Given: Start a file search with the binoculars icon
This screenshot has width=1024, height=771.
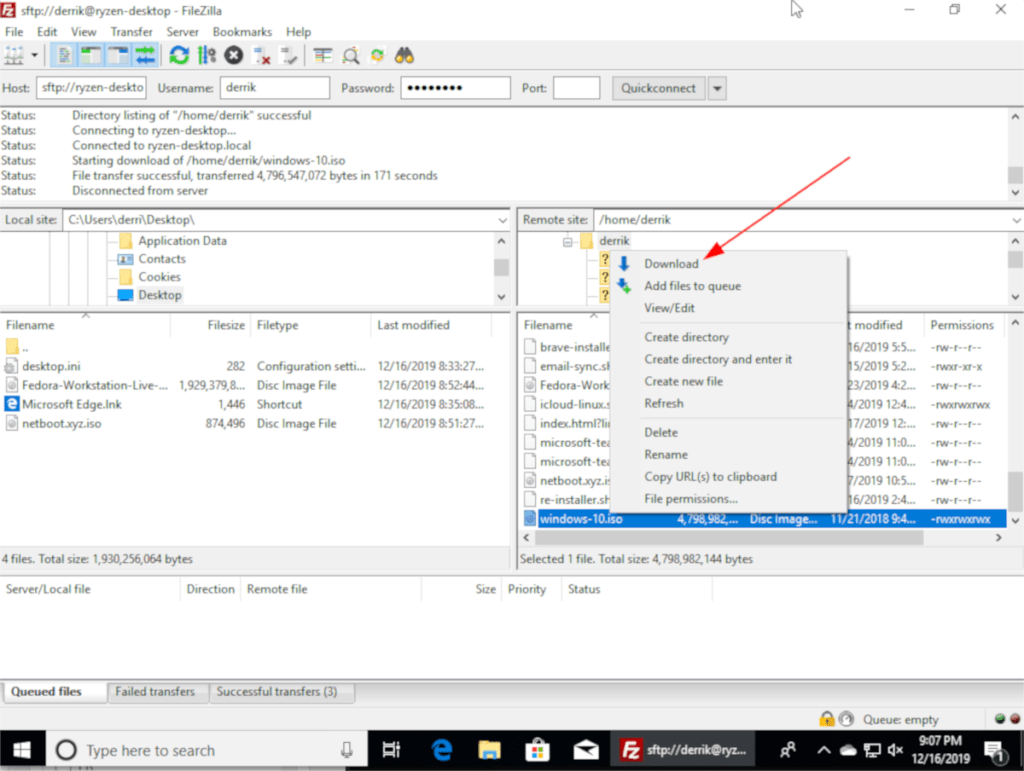Looking at the screenshot, I should 404,55.
